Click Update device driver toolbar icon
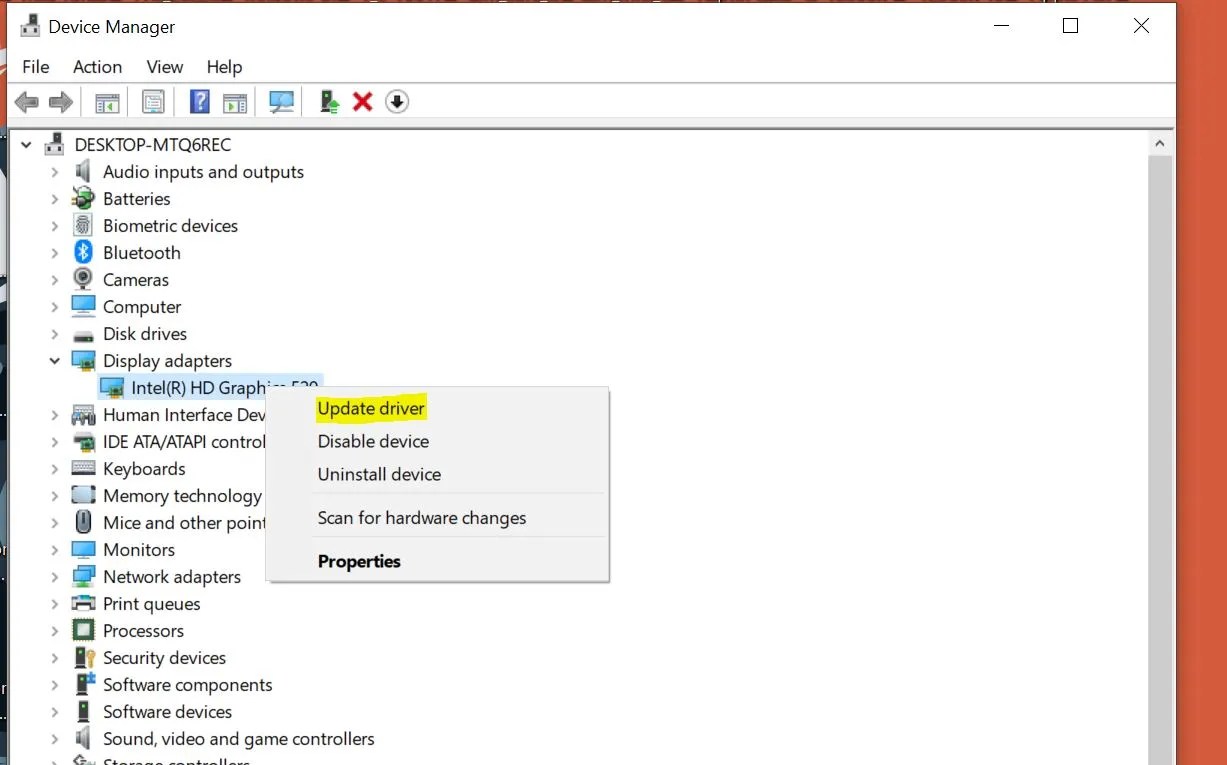The height and width of the screenshot is (765, 1227). 329,102
